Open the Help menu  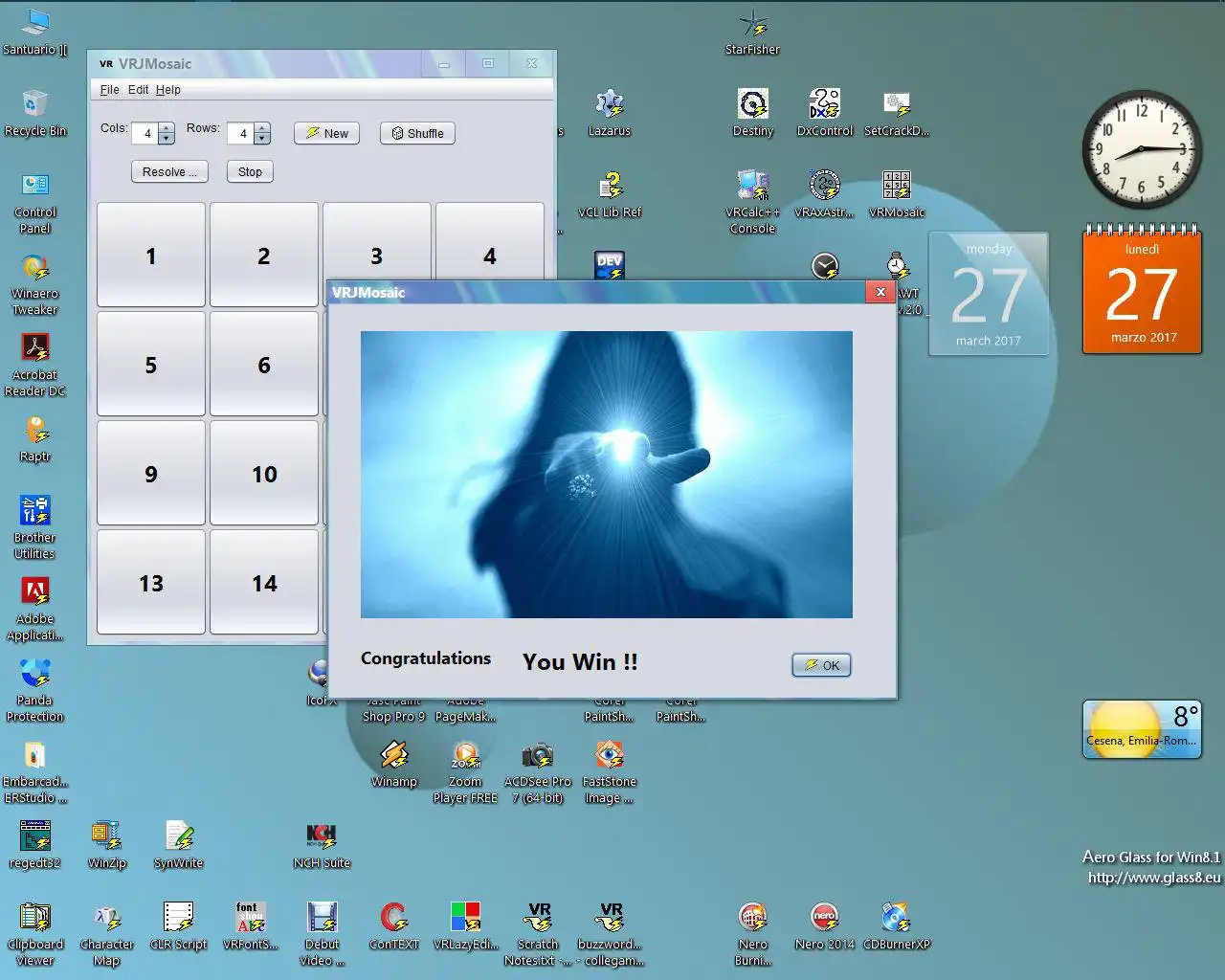pos(168,90)
